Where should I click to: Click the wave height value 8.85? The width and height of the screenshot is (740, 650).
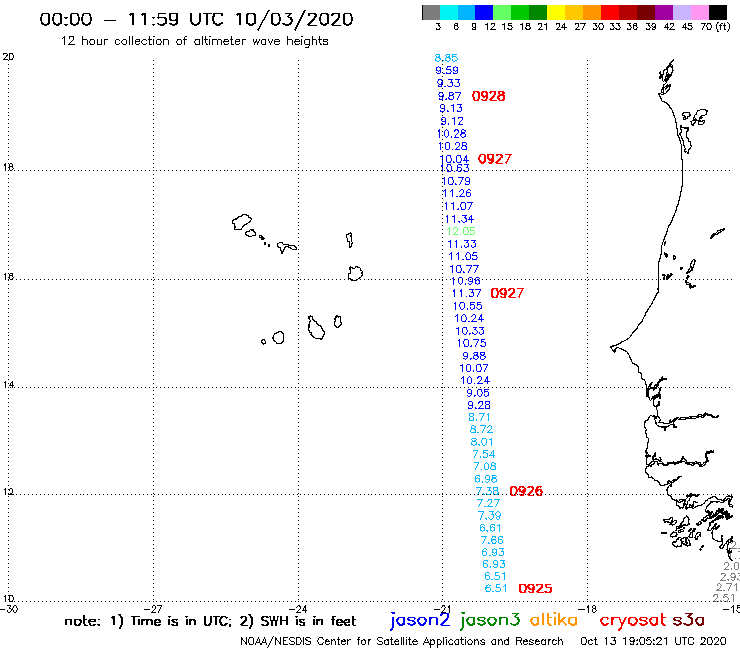(x=446, y=58)
